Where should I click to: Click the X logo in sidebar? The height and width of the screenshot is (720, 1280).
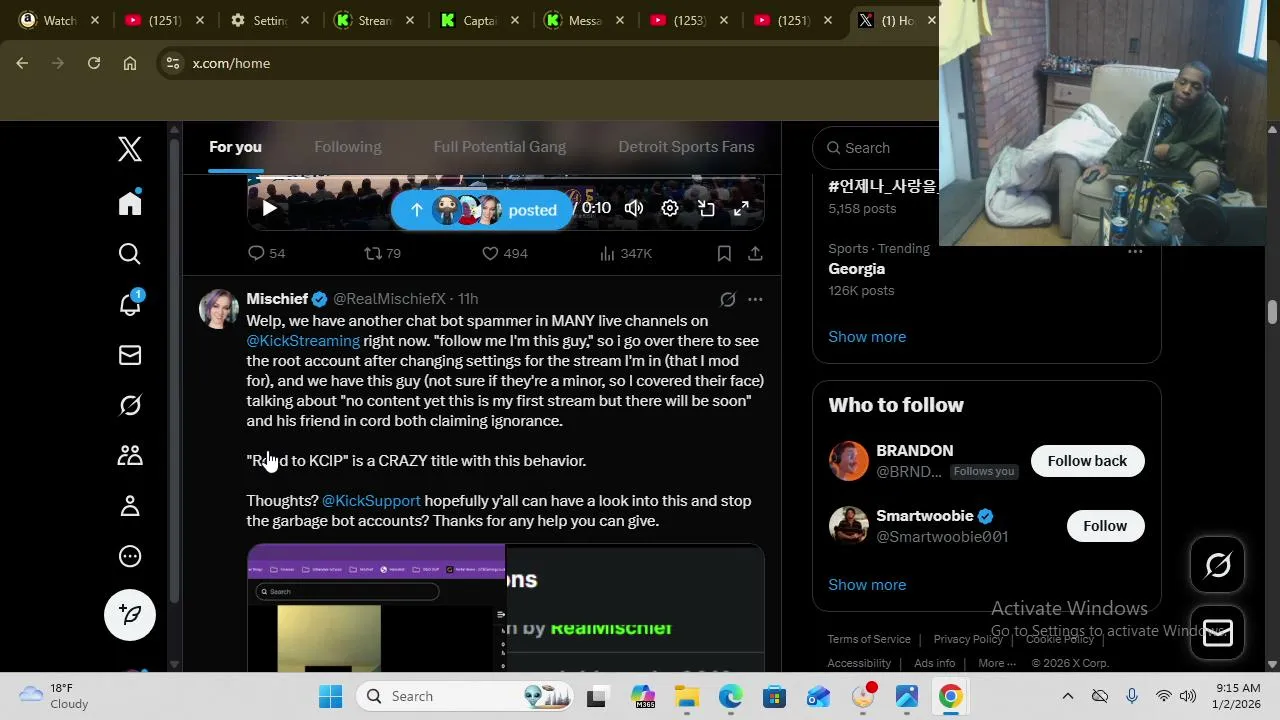point(130,149)
